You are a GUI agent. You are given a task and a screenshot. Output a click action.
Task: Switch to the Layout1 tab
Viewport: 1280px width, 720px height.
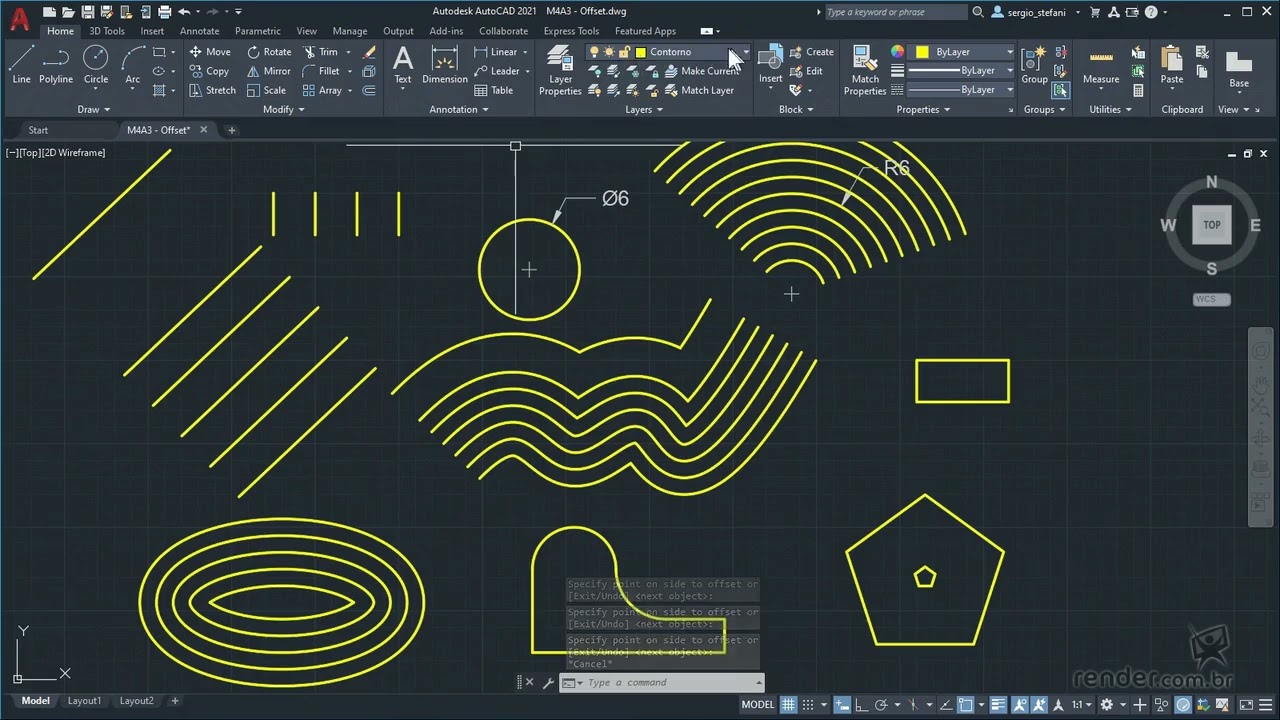(x=84, y=701)
